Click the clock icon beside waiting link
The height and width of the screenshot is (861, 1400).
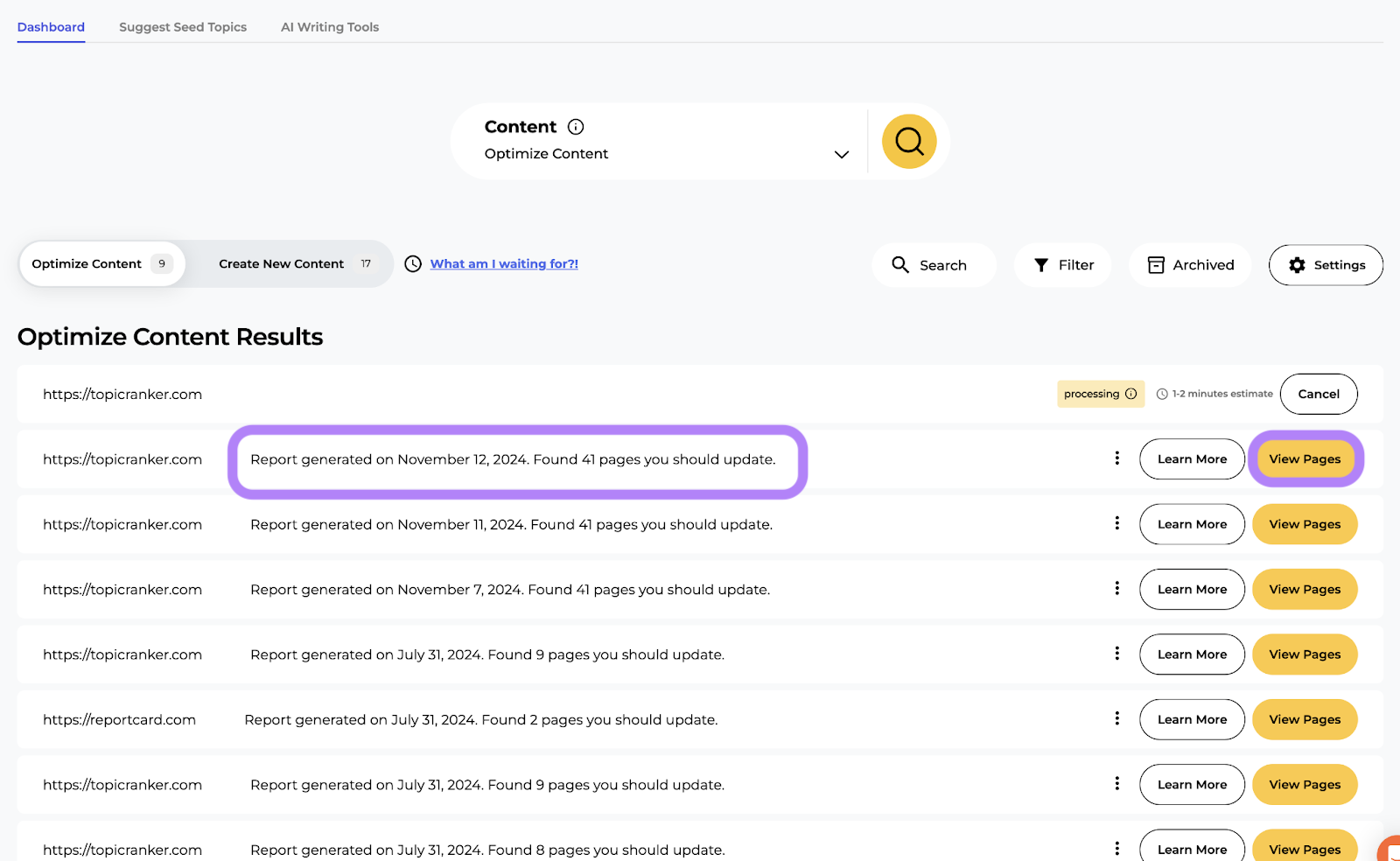413,264
